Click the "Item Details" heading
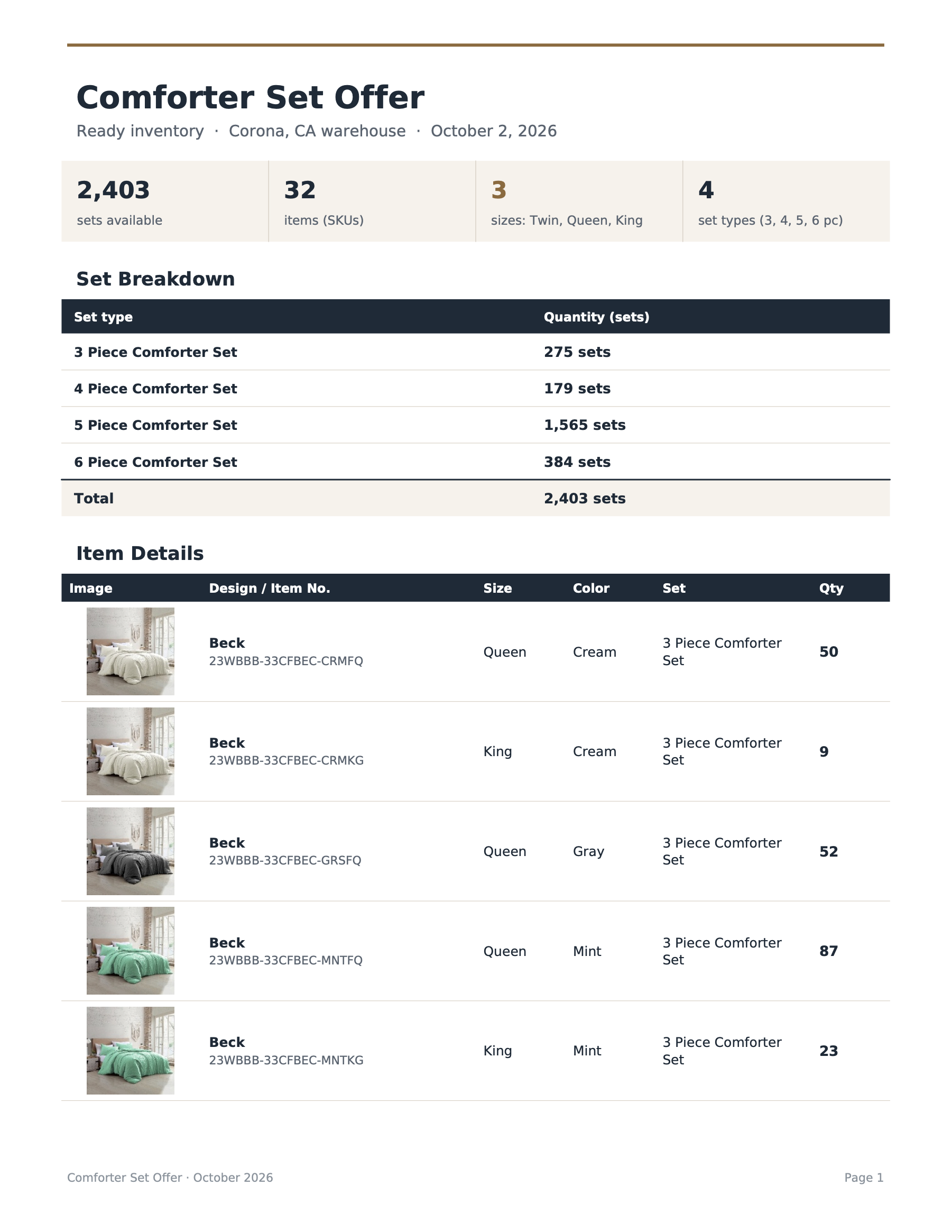 140,554
